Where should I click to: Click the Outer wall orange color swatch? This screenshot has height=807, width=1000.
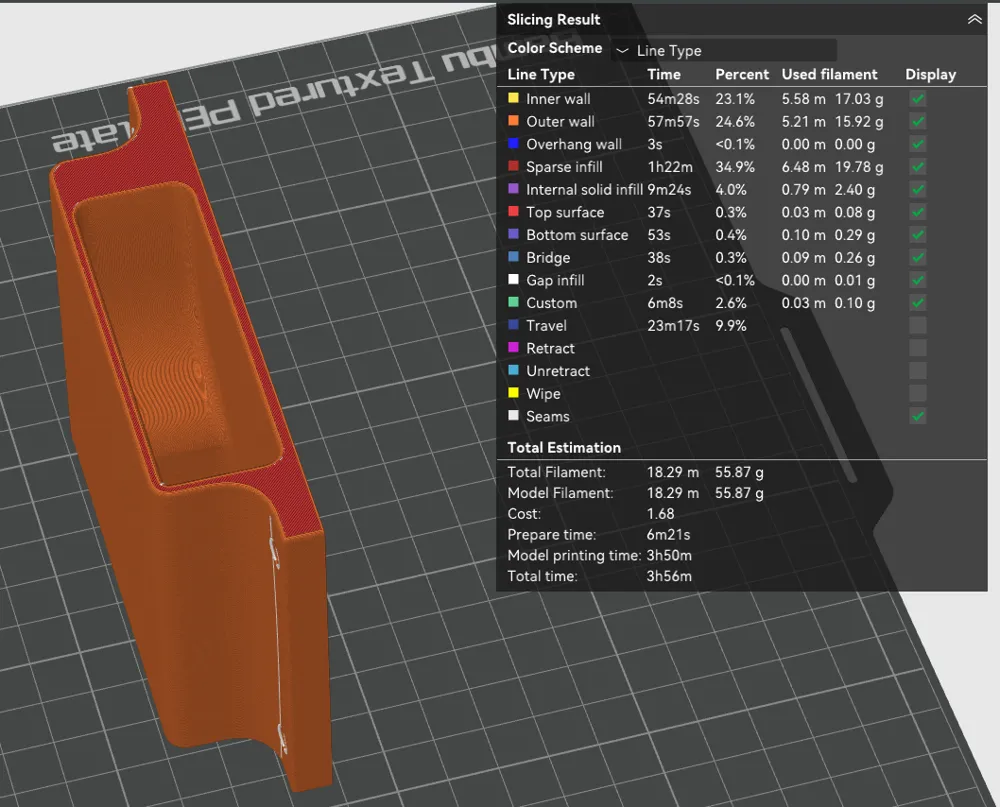513,121
